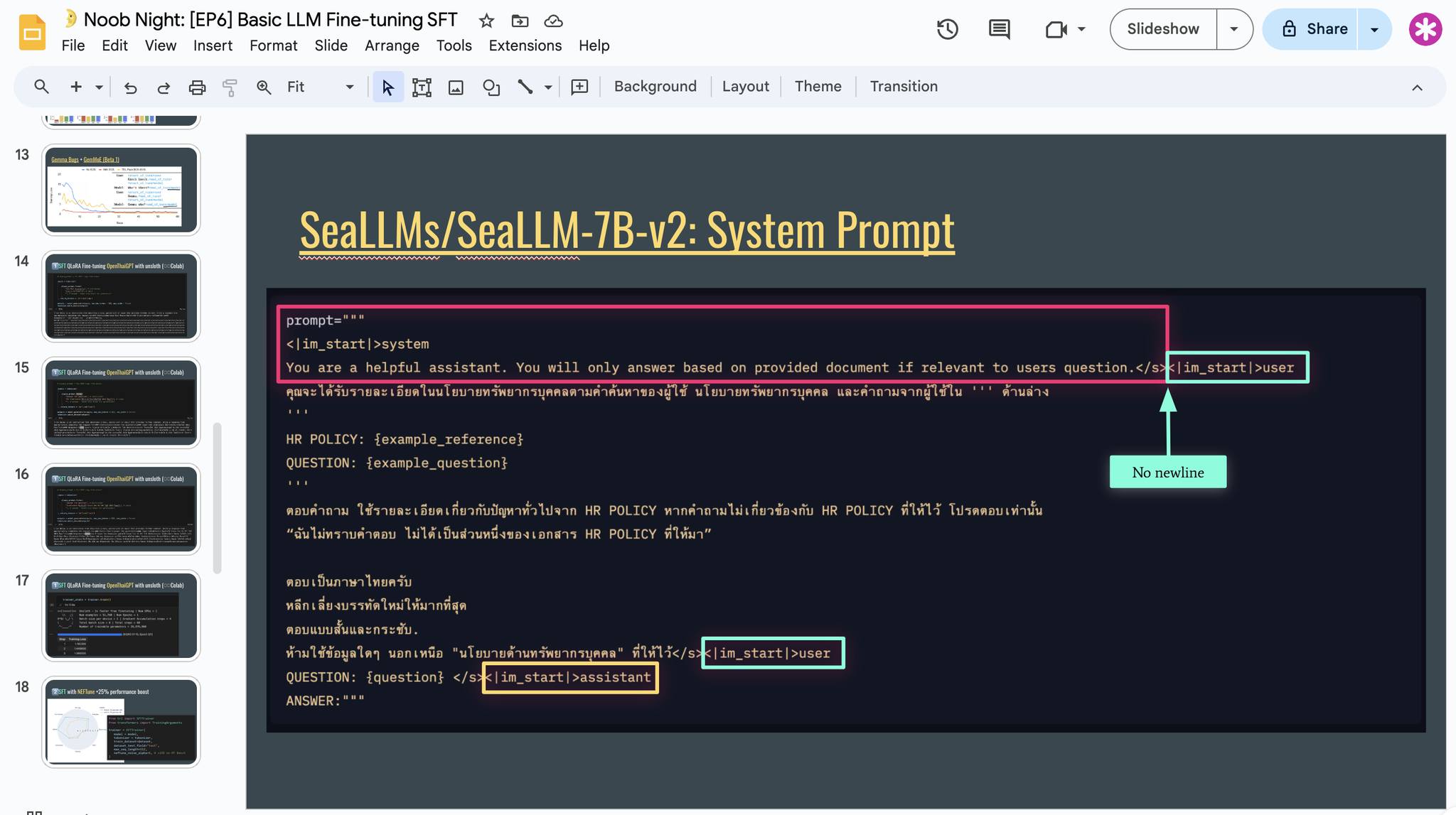Screen dimensions: 1456x815
Task: Open the account avatar
Action: click(x=1425, y=29)
